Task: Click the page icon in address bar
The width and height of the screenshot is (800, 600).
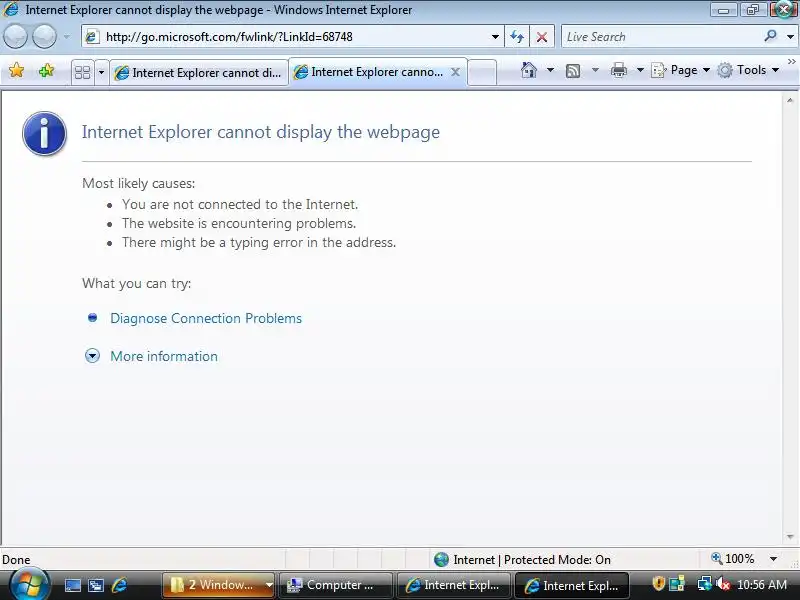Action: click(92, 37)
